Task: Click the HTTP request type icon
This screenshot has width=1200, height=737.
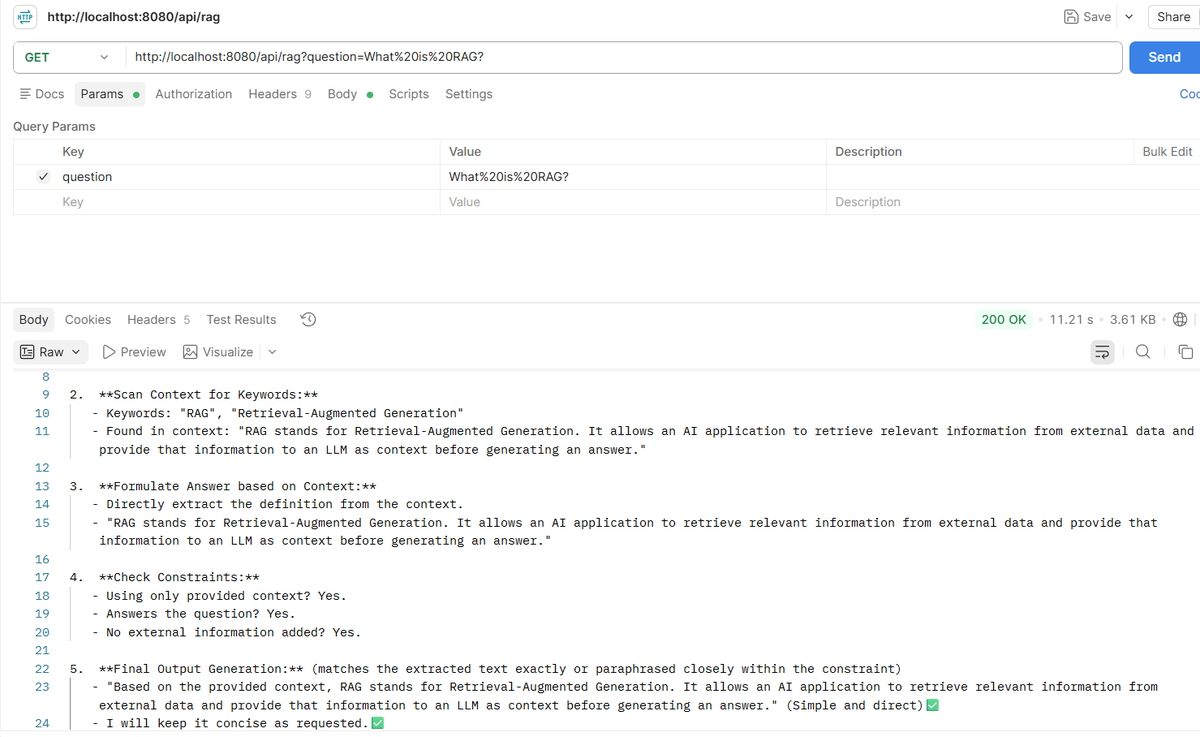Action: [27, 17]
